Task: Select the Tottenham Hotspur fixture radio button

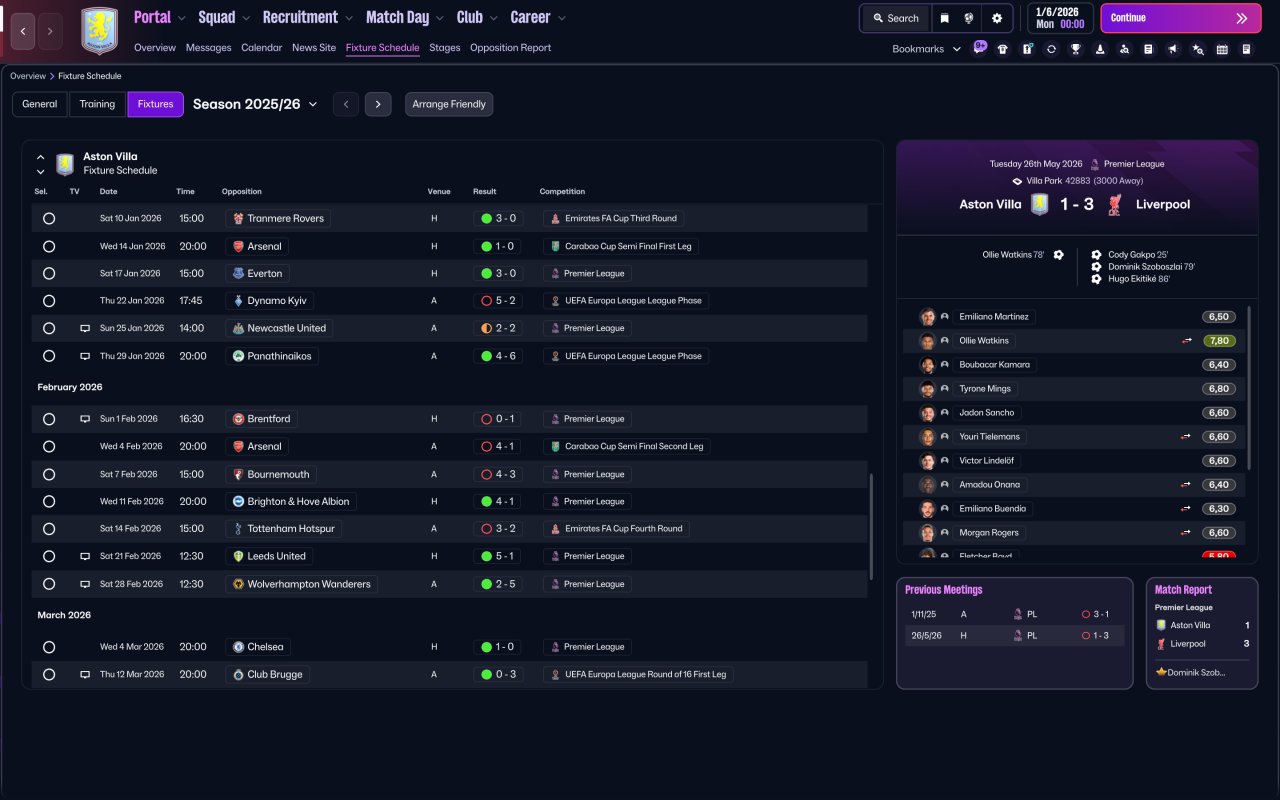Action: (x=49, y=528)
